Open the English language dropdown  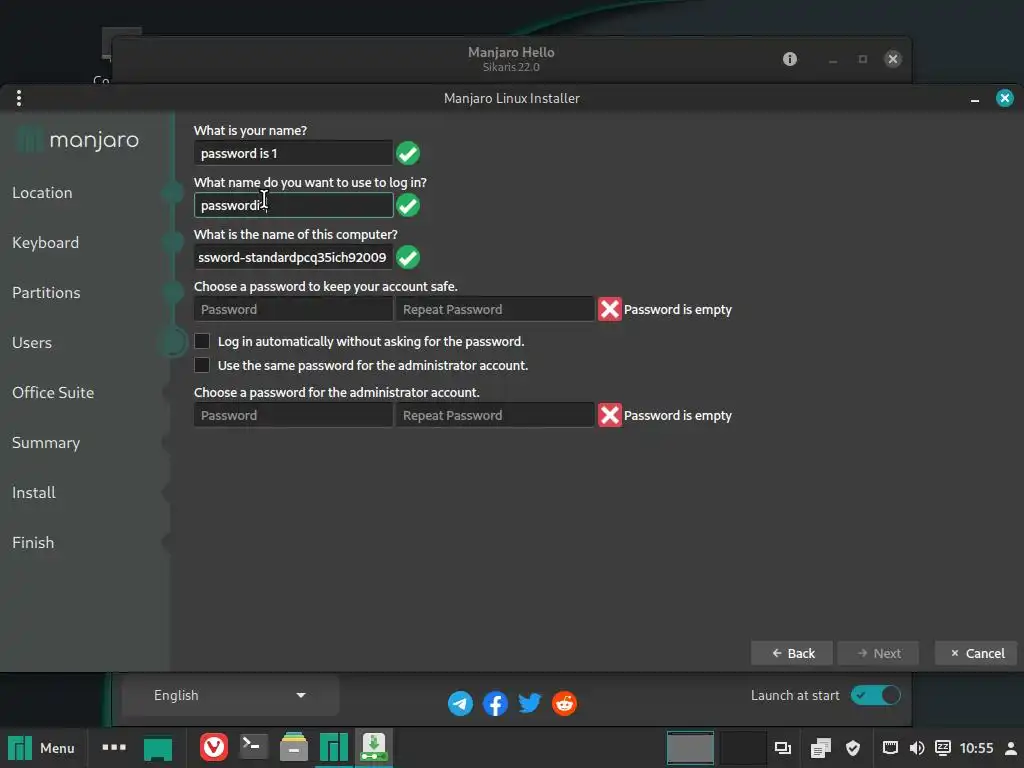click(x=230, y=696)
